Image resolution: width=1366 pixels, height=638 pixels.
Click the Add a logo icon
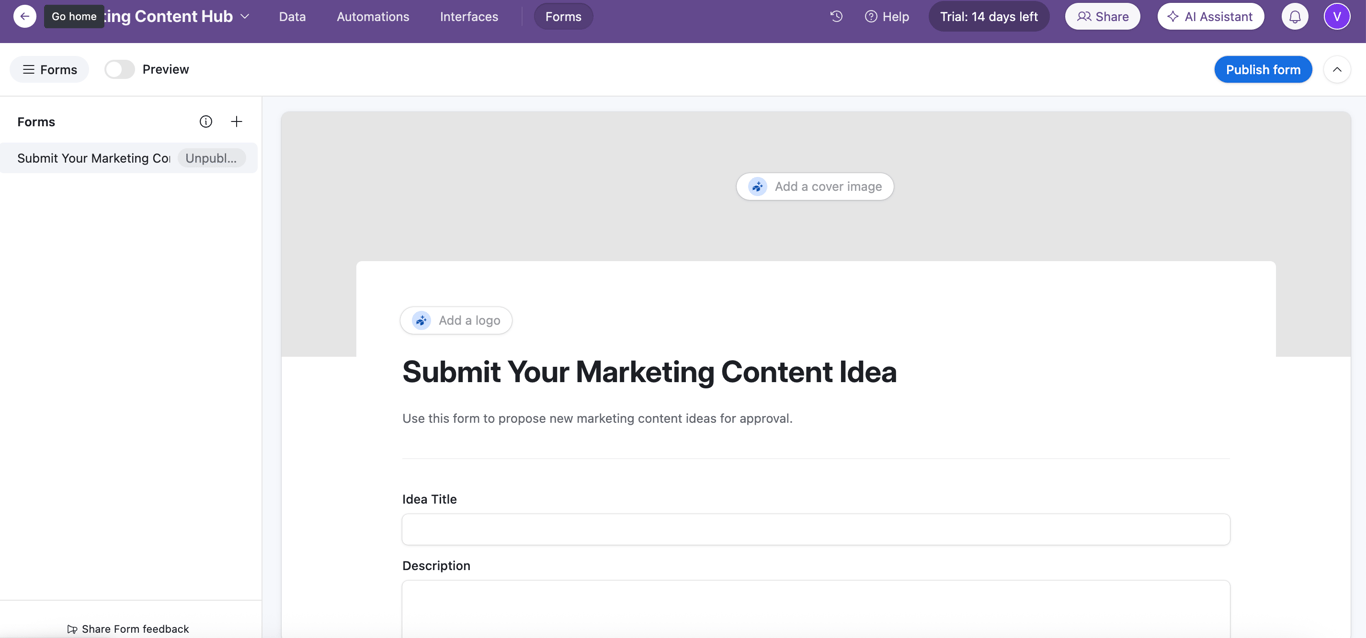point(422,321)
